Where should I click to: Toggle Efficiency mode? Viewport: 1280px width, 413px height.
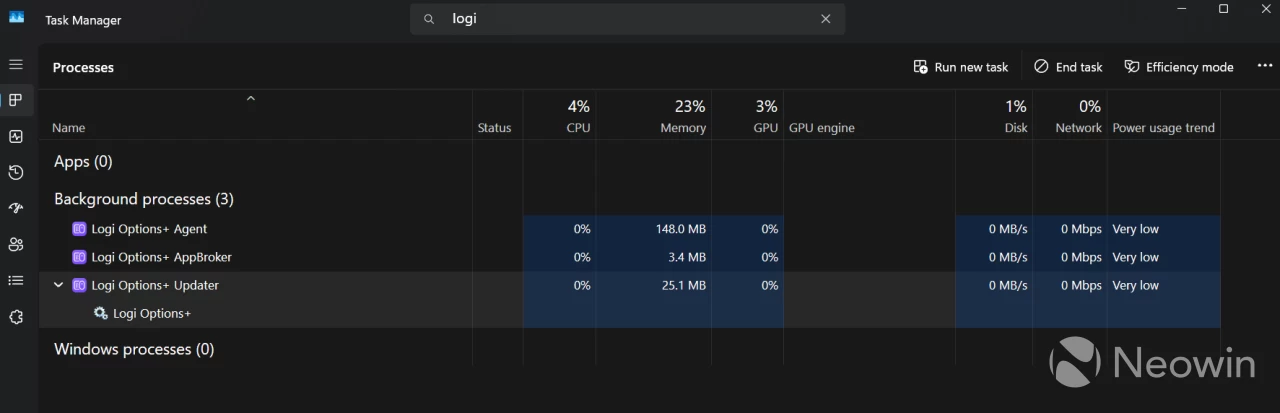(x=1179, y=67)
